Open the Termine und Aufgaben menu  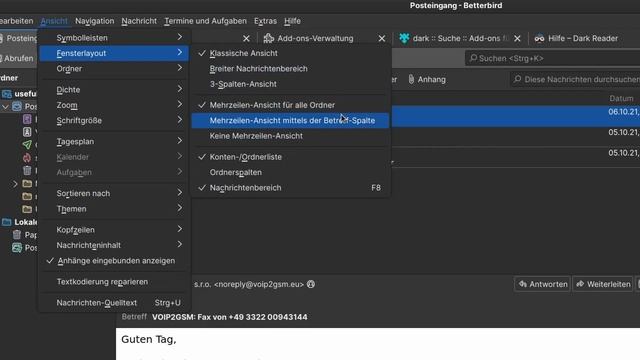[x=205, y=21]
